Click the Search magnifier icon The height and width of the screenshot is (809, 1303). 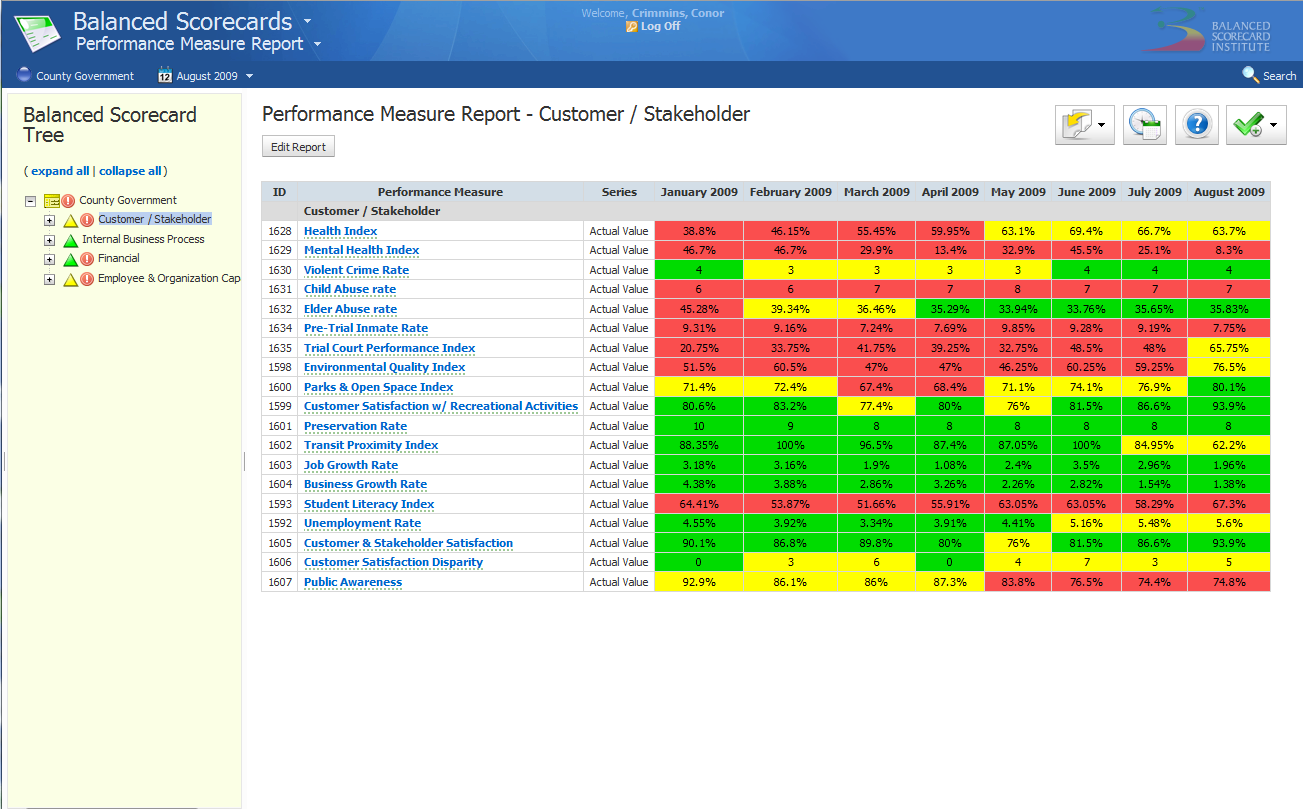point(1250,75)
